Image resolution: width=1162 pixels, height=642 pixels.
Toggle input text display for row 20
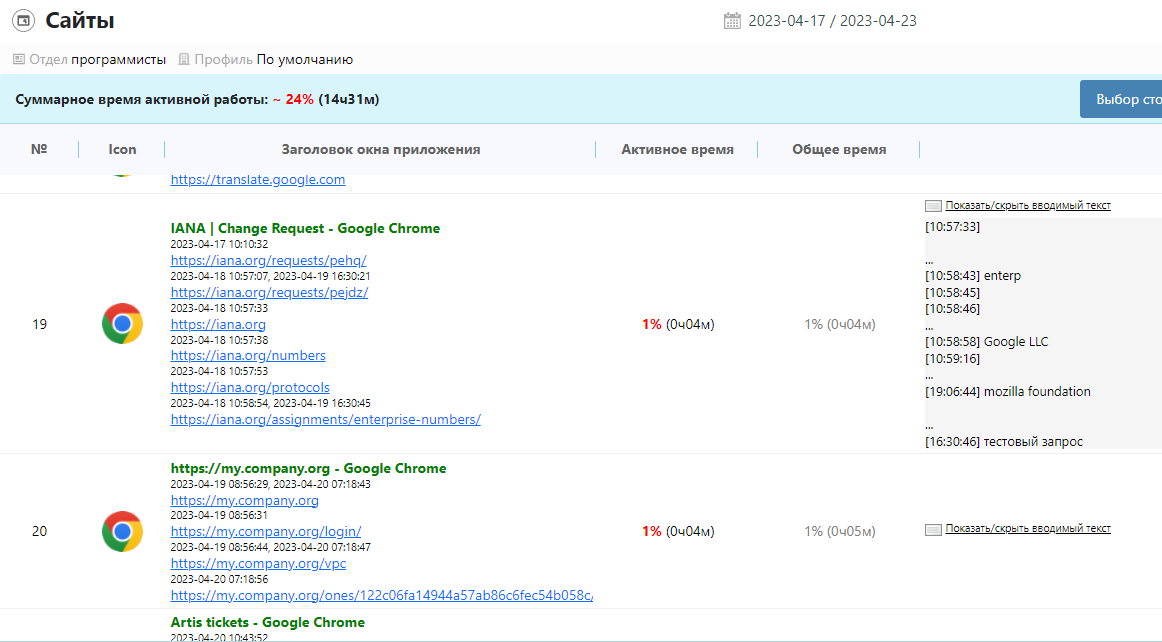click(x=1027, y=528)
